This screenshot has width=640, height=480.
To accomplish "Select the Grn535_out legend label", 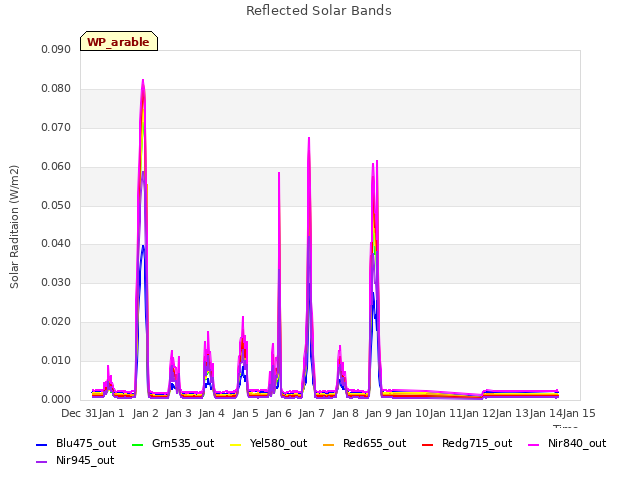I will (183, 443).
